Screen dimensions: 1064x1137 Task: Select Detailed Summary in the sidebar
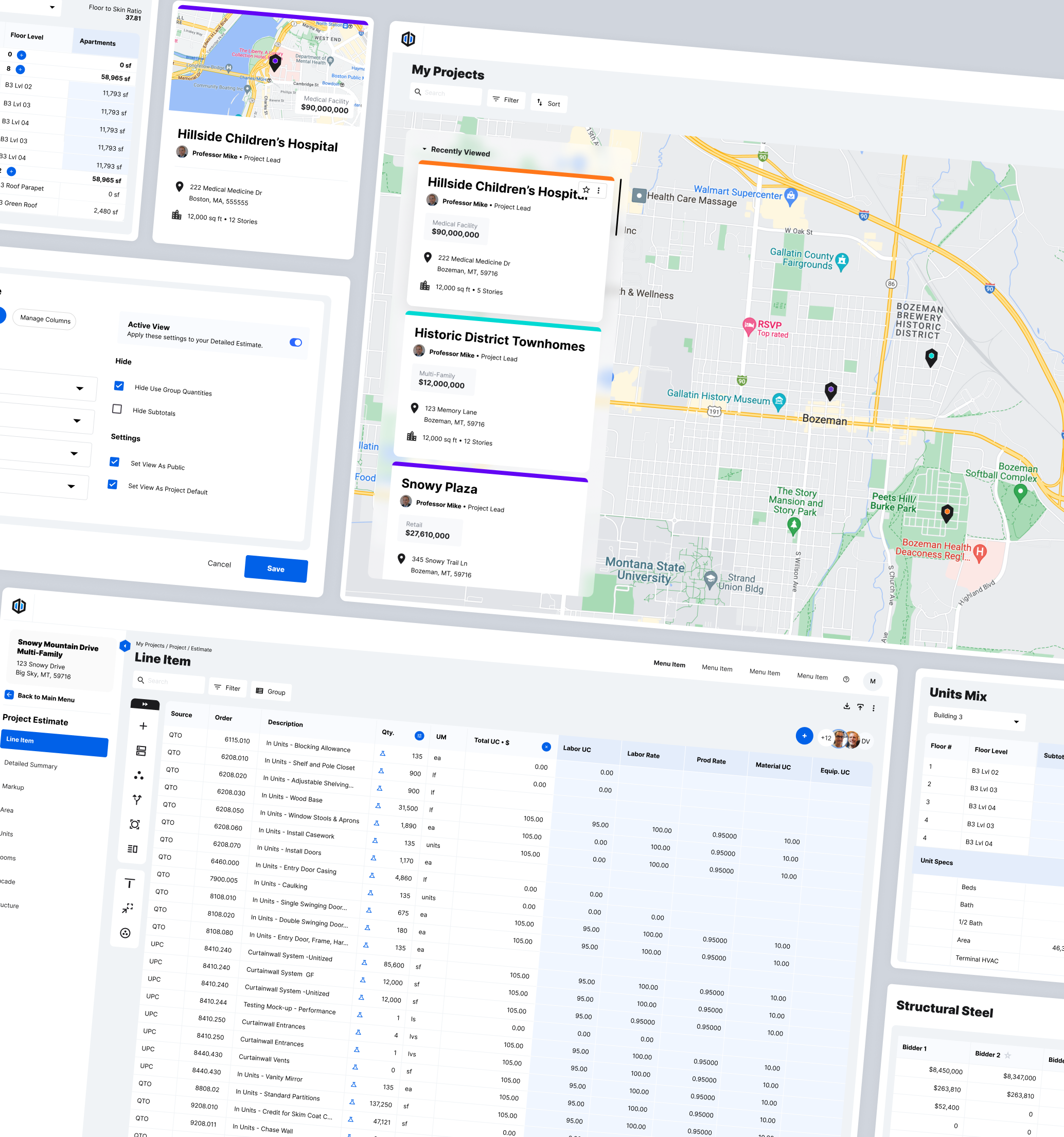31,765
